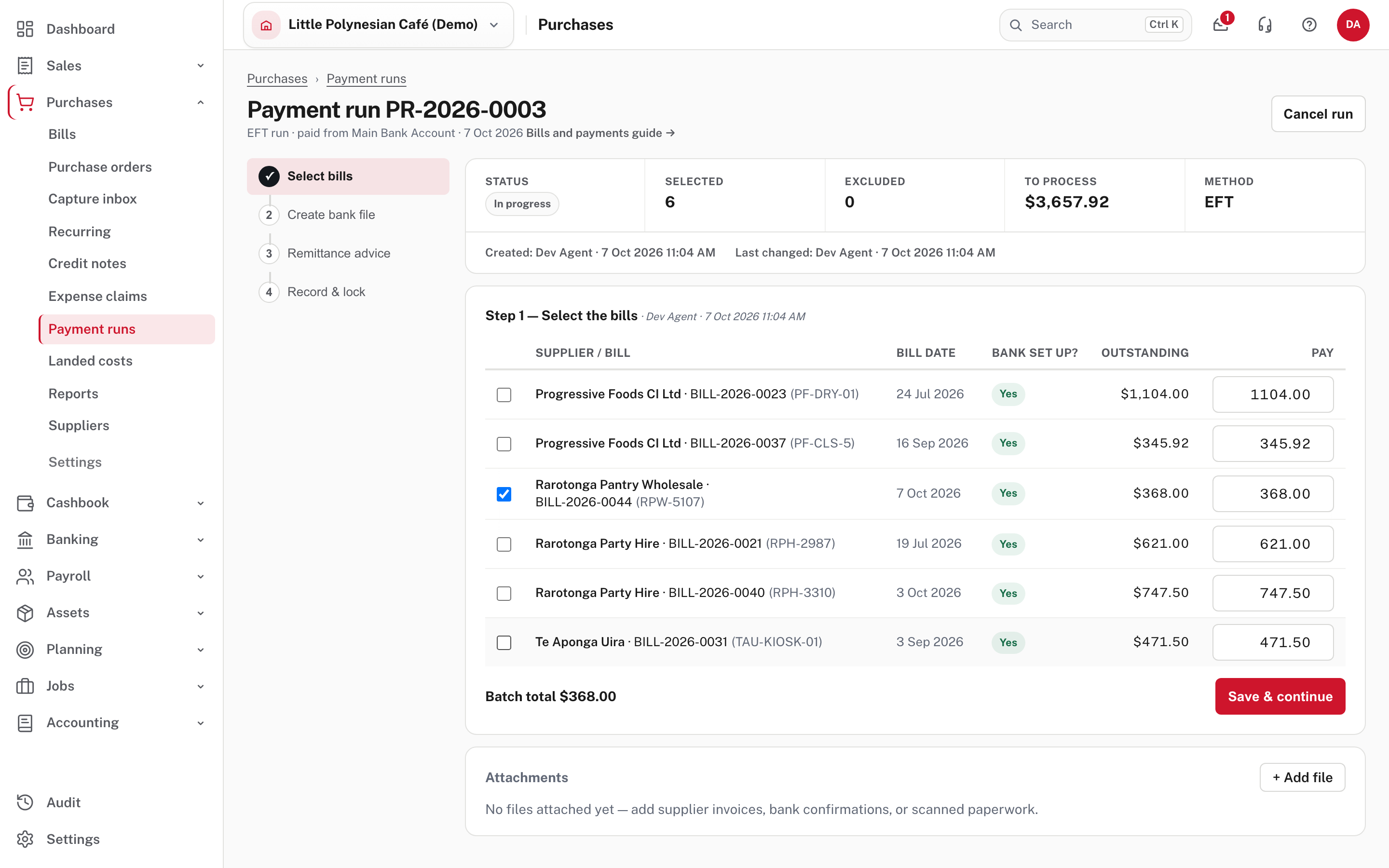
Task: Check the BILL-2026-0023 Progressive Foods checkbox
Action: (504, 395)
